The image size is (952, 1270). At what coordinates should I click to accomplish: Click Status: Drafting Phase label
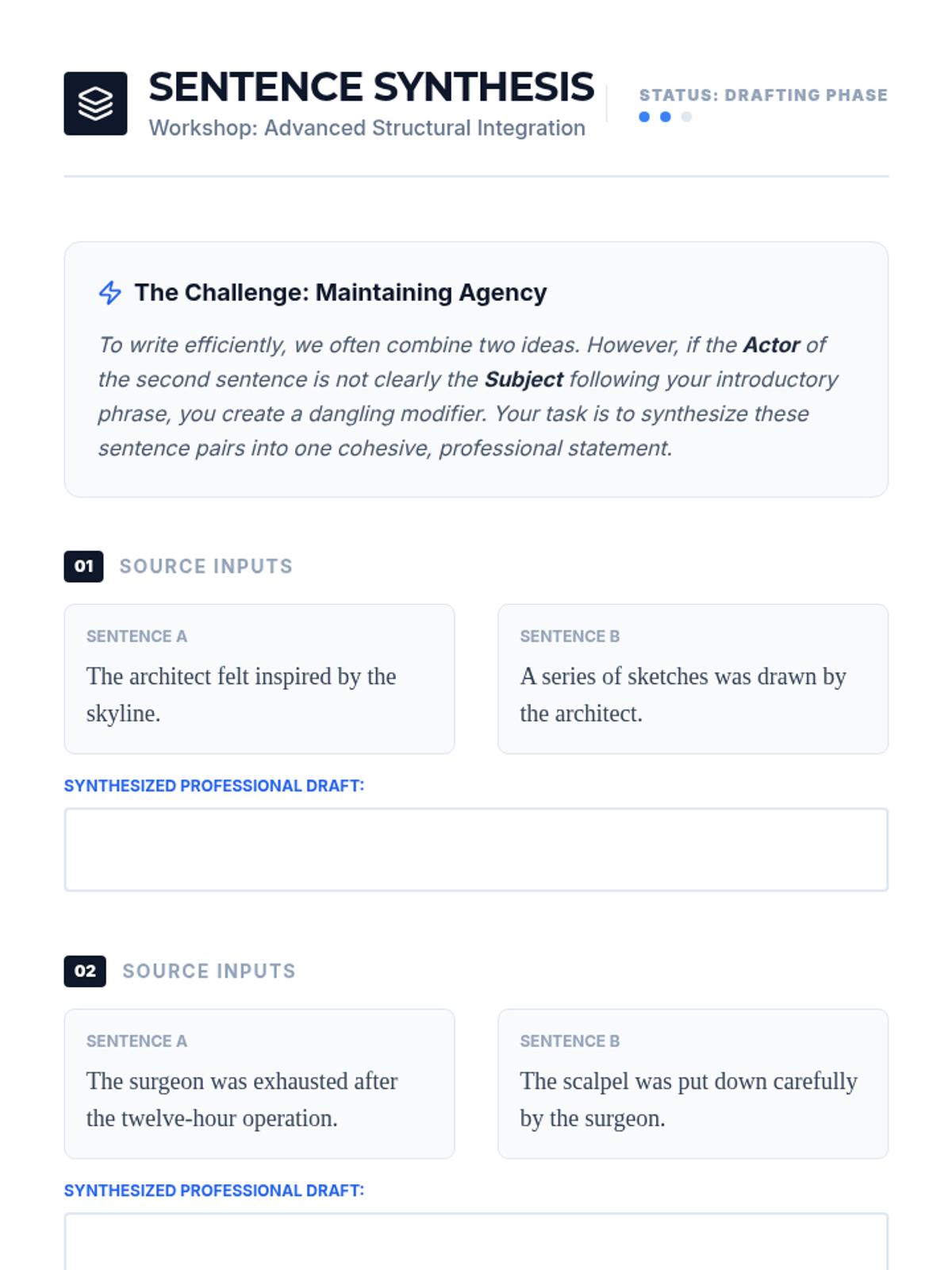(762, 95)
